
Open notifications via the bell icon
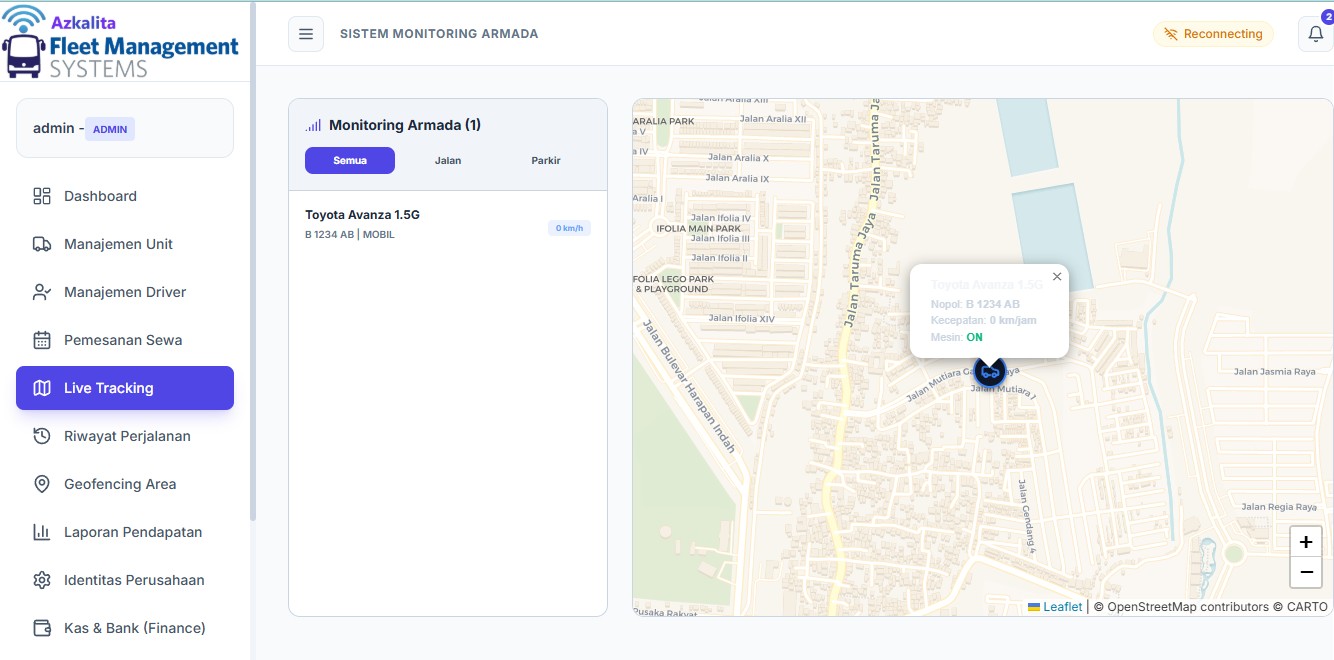pyautogui.click(x=1315, y=34)
